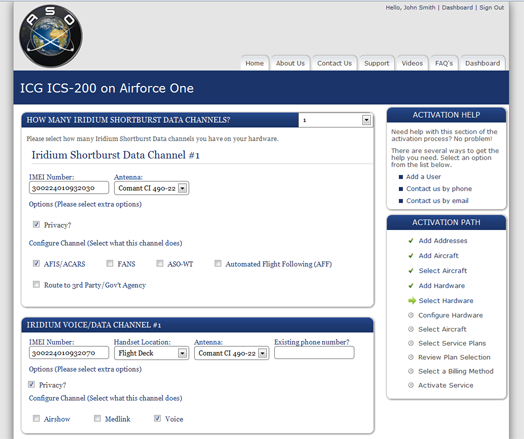Click the Sign Out link
The height and width of the screenshot is (439, 524).
point(492,7)
